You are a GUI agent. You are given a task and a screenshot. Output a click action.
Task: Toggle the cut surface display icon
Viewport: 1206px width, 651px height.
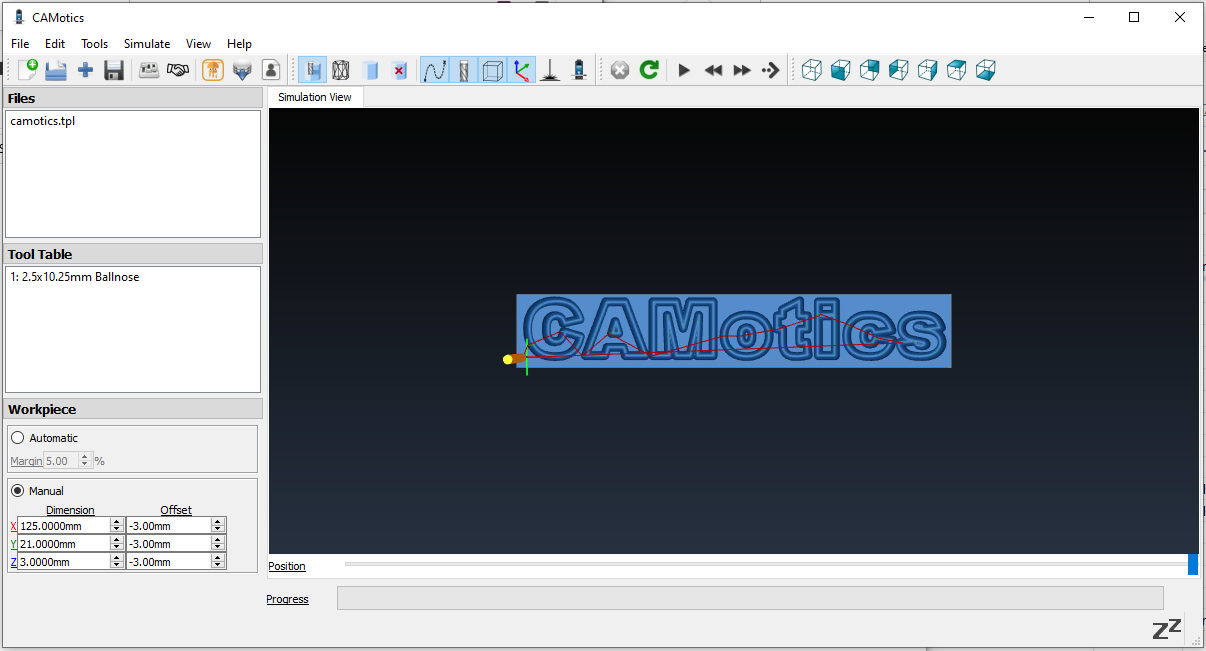coord(313,70)
